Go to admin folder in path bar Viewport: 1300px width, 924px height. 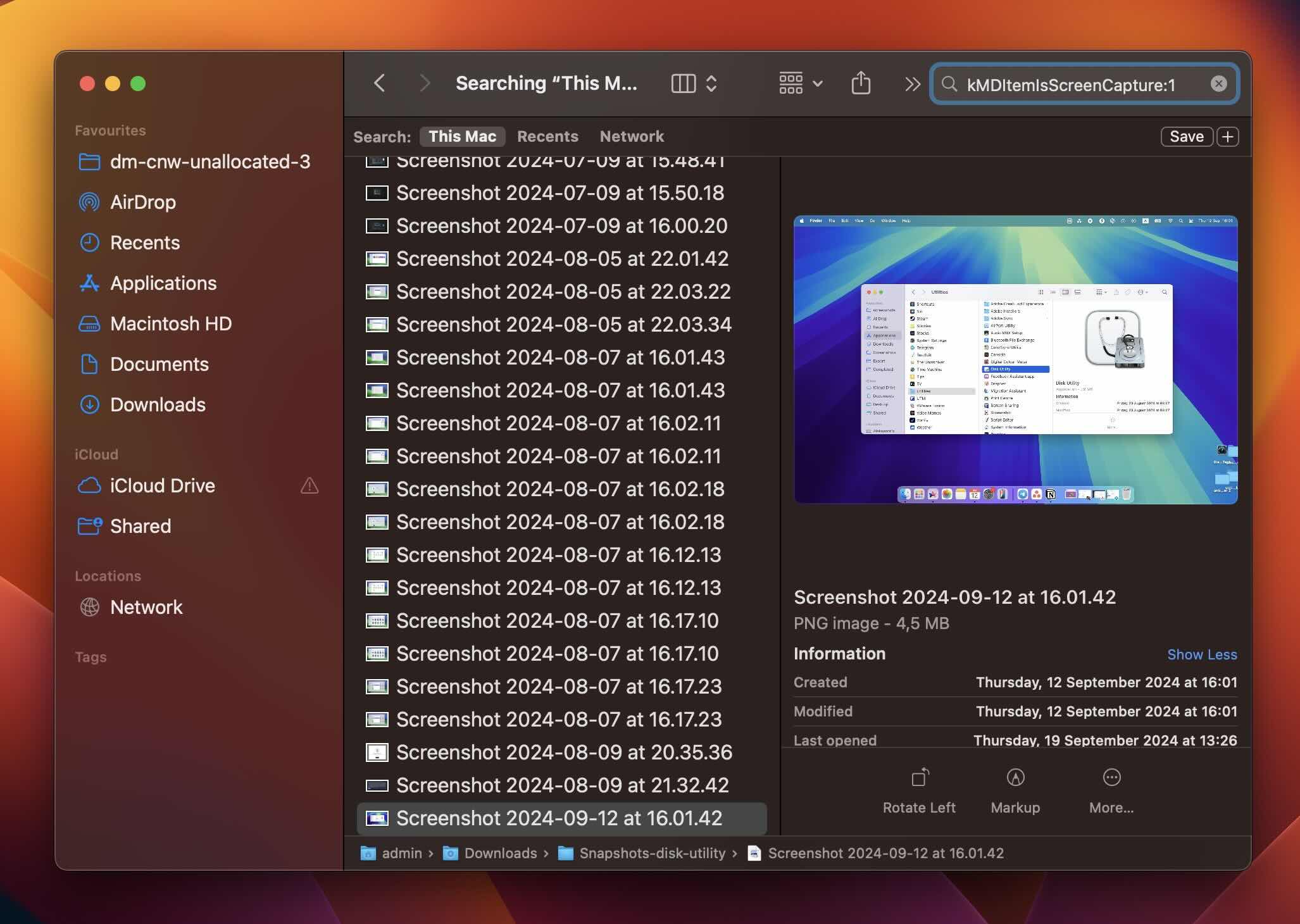click(x=391, y=853)
